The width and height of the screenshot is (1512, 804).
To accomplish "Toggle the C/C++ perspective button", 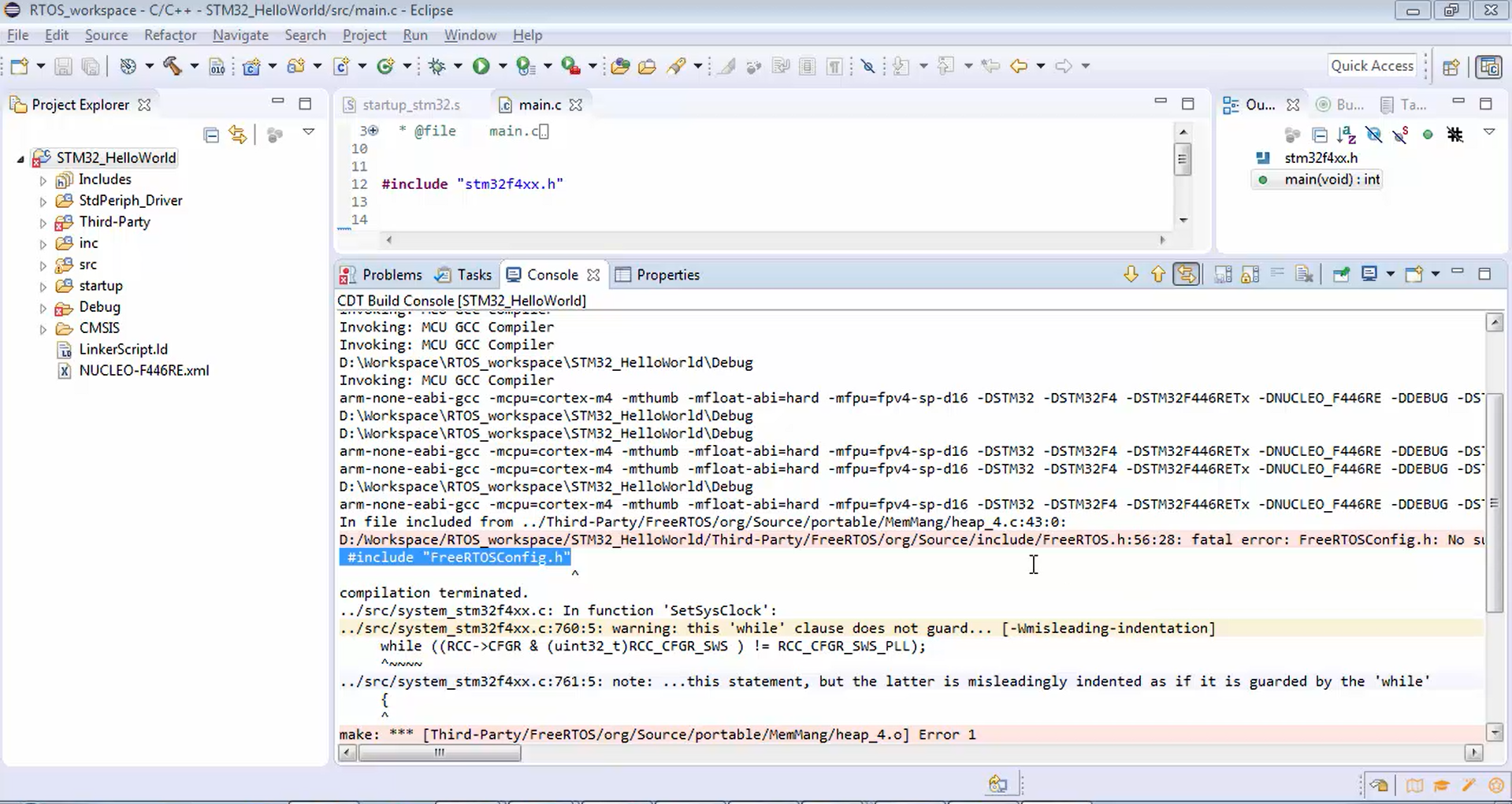I will tap(1488, 66).
